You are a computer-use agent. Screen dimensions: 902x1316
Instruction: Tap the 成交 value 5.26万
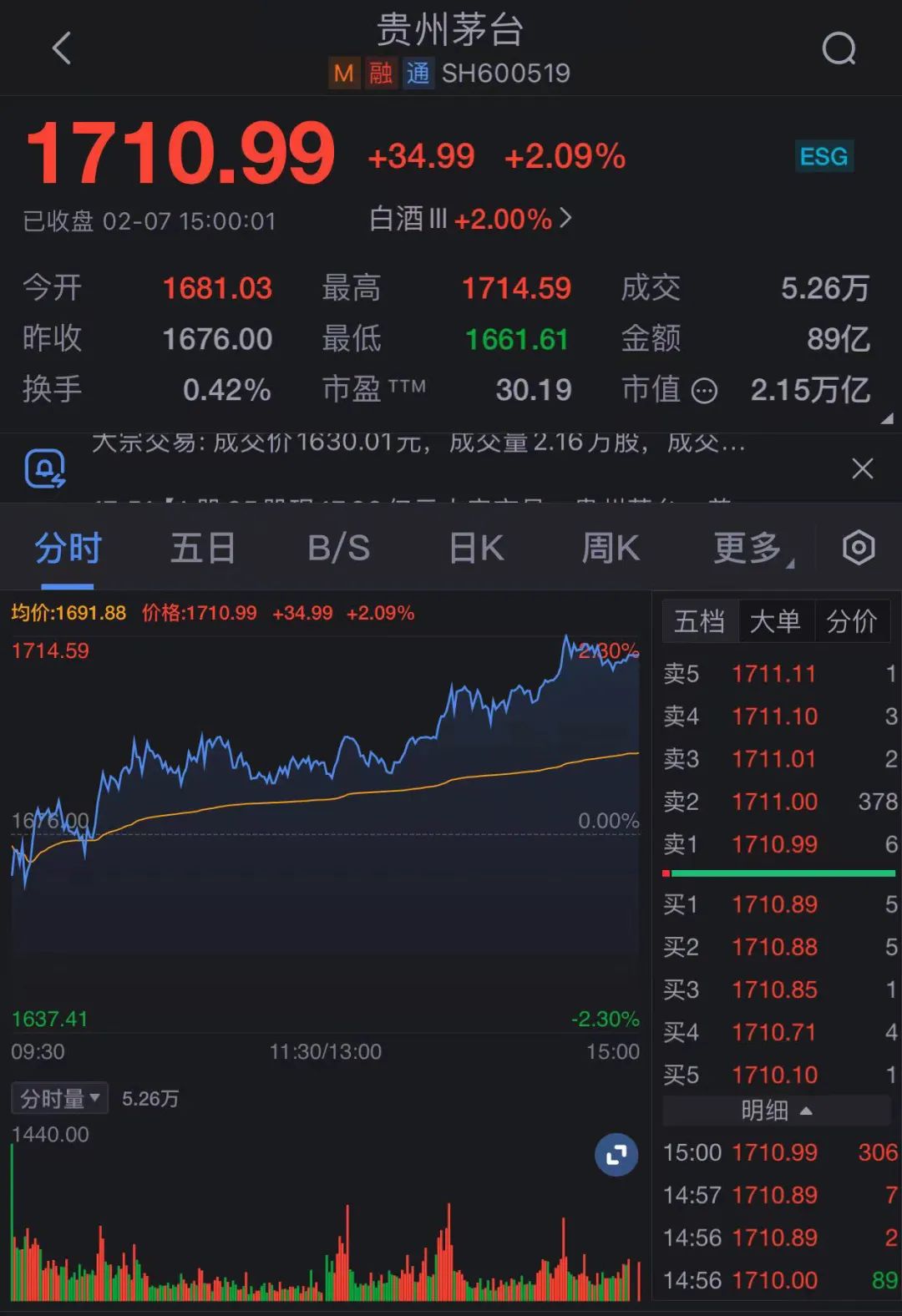pos(825,289)
